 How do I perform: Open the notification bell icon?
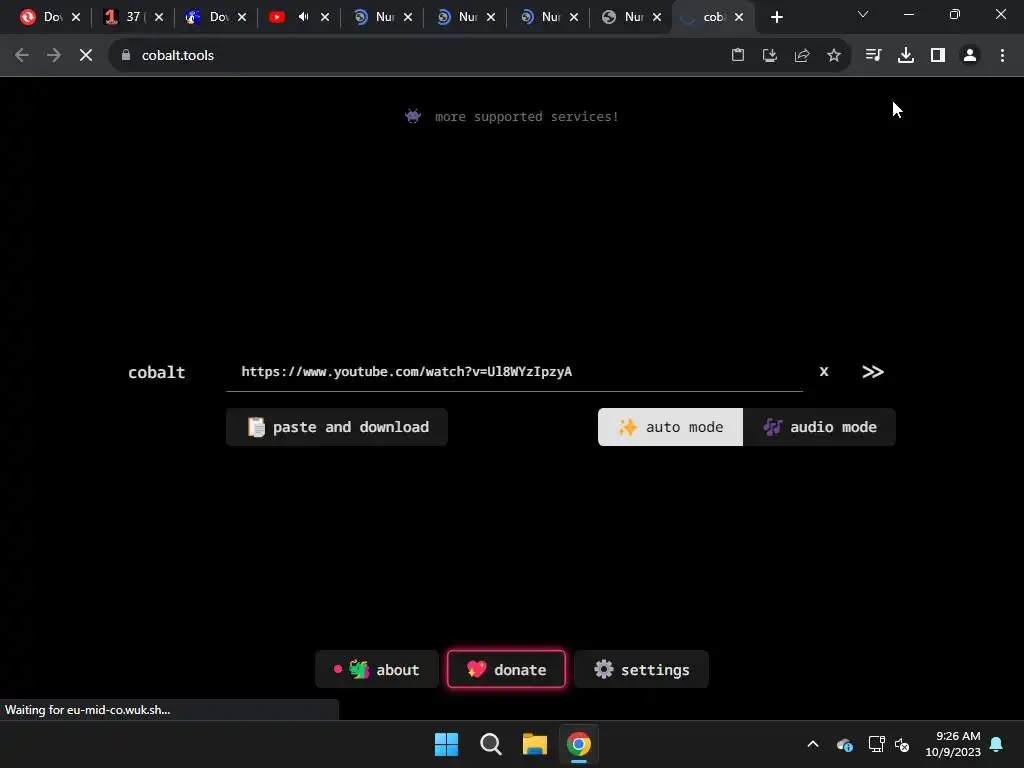pyautogui.click(x=997, y=744)
